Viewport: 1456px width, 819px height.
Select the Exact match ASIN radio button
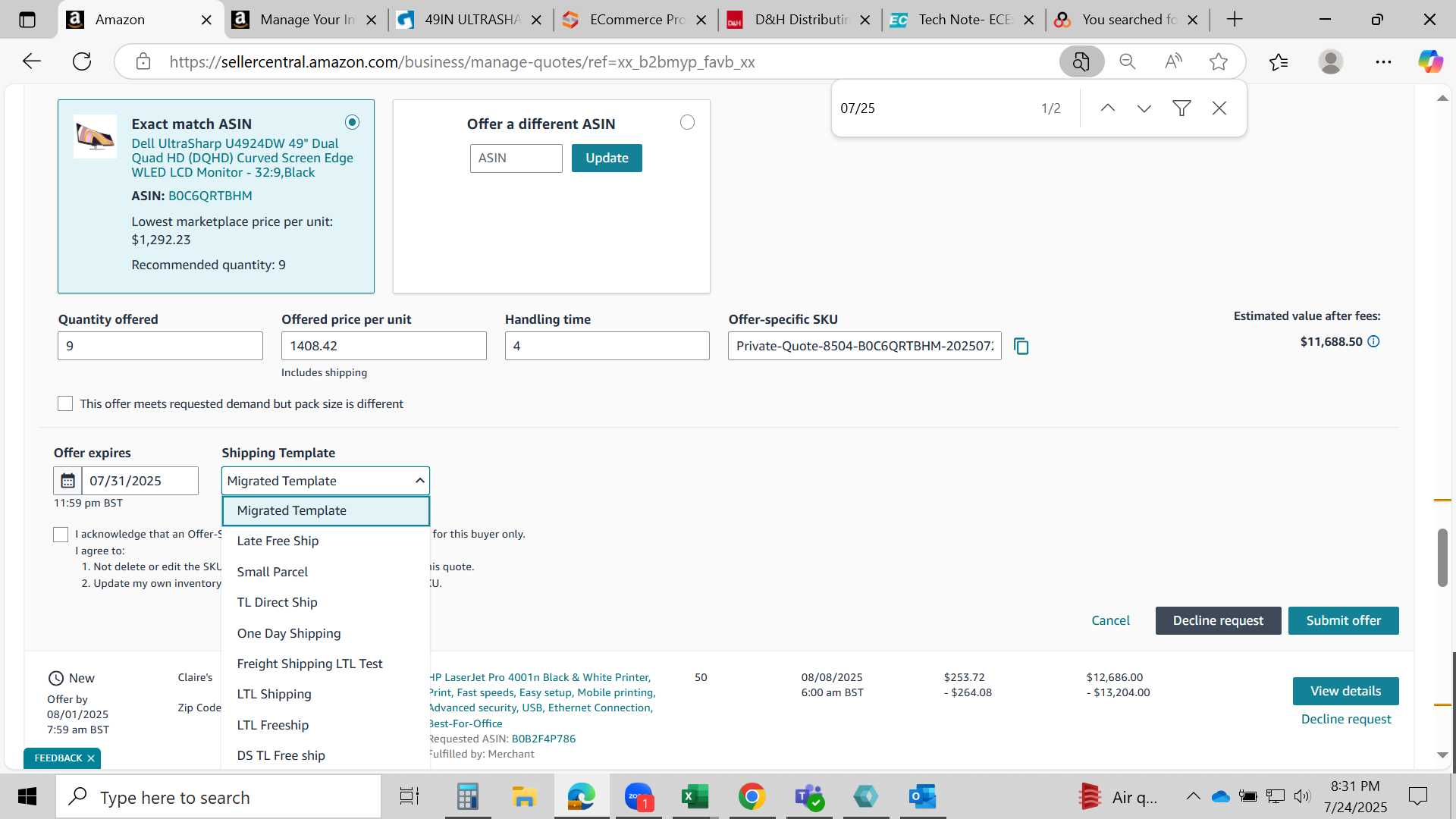(352, 122)
